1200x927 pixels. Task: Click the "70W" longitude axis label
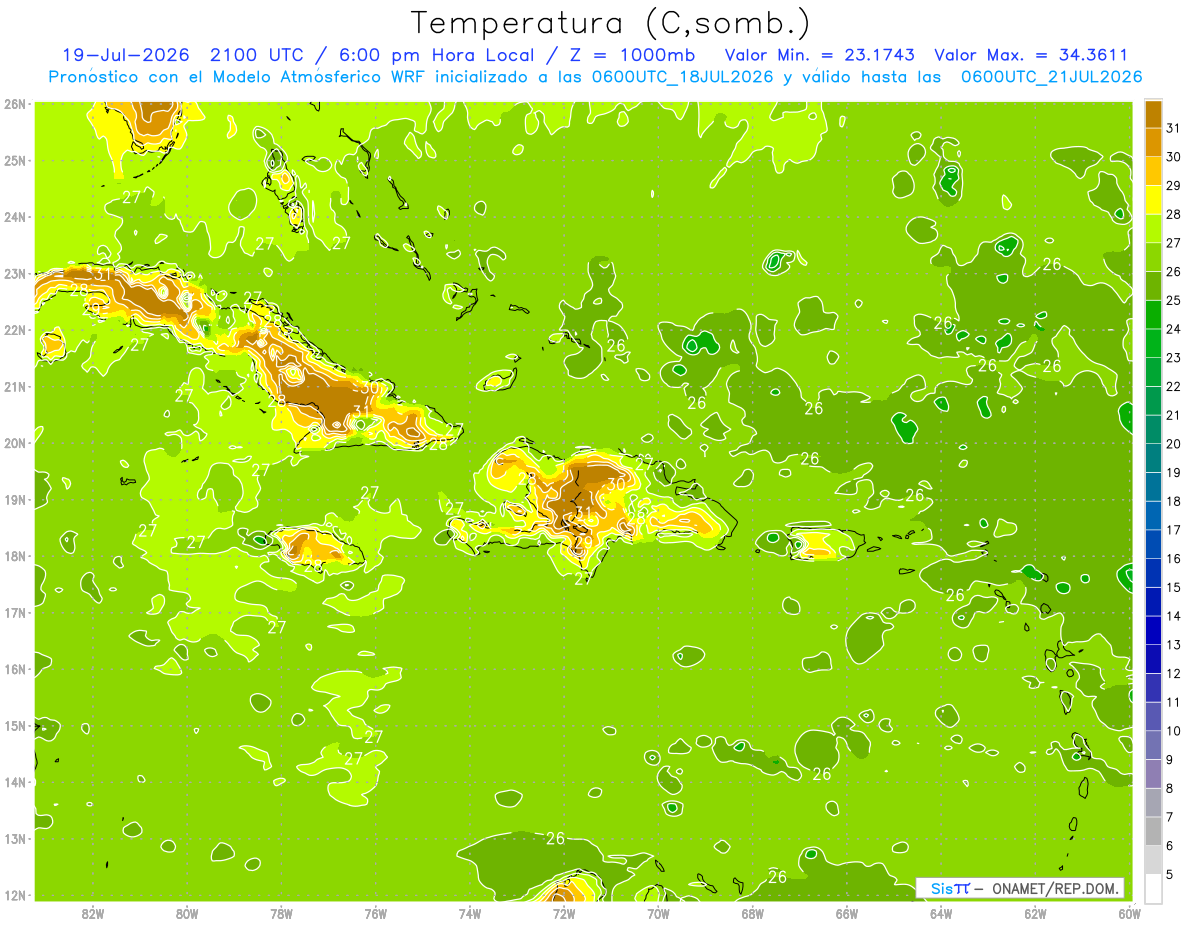658,912
